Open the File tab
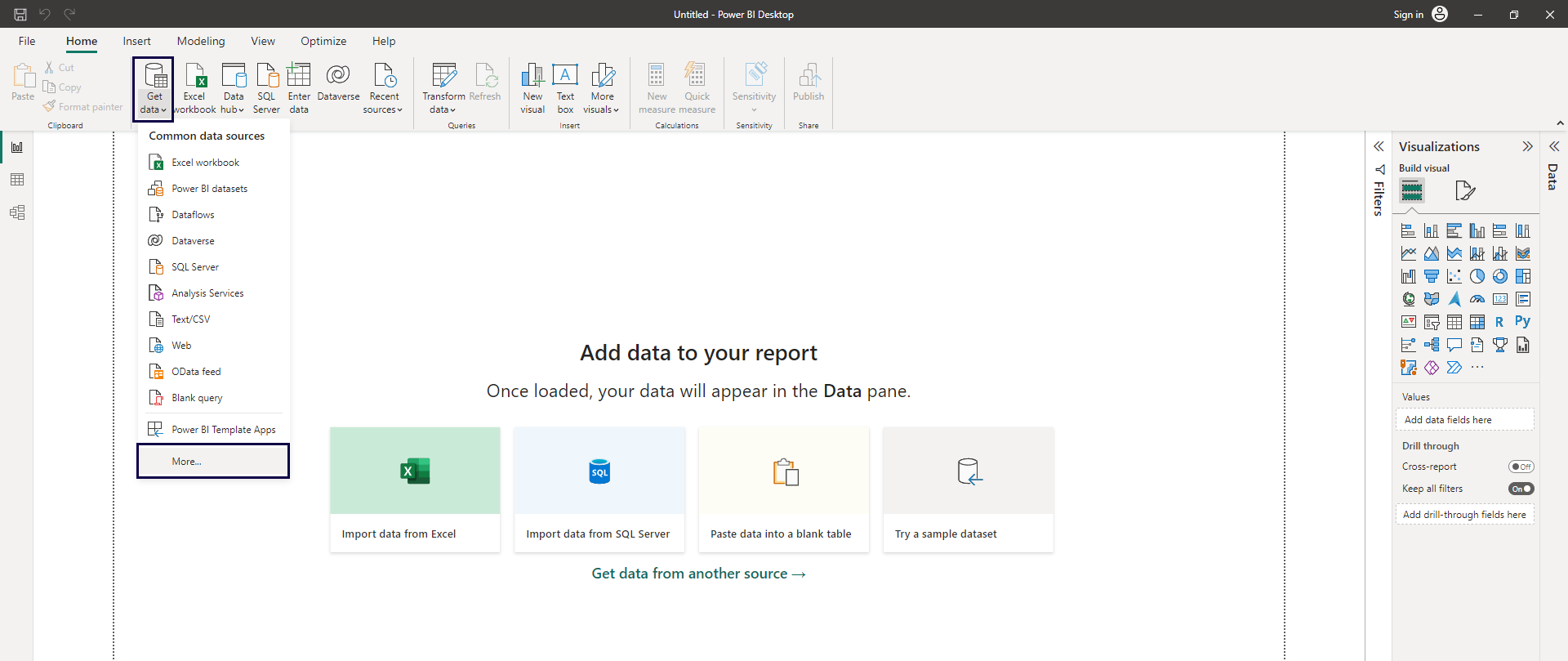The width and height of the screenshot is (1568, 661). 27,41
